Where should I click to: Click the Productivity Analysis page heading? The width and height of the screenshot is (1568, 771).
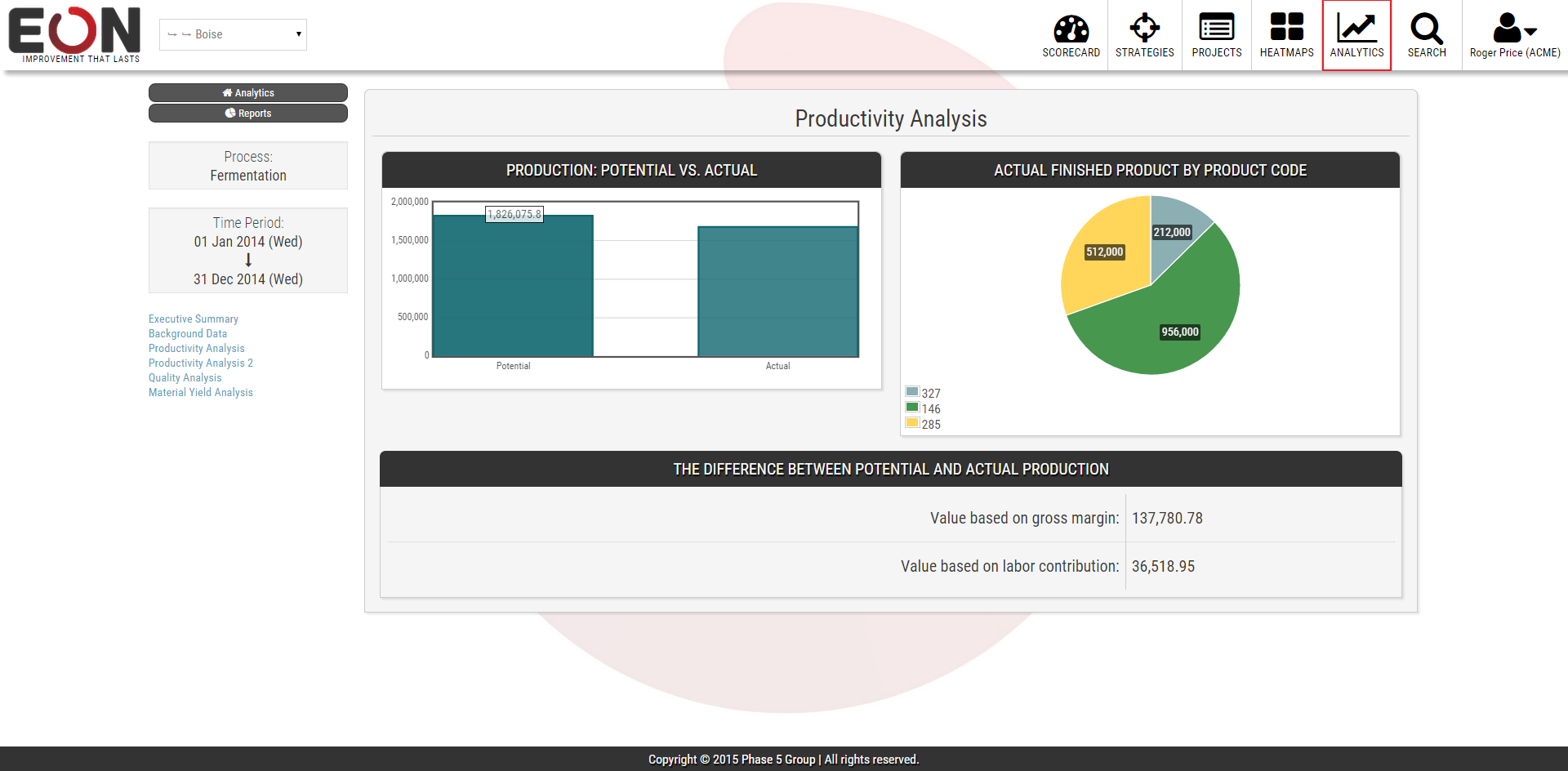(891, 118)
